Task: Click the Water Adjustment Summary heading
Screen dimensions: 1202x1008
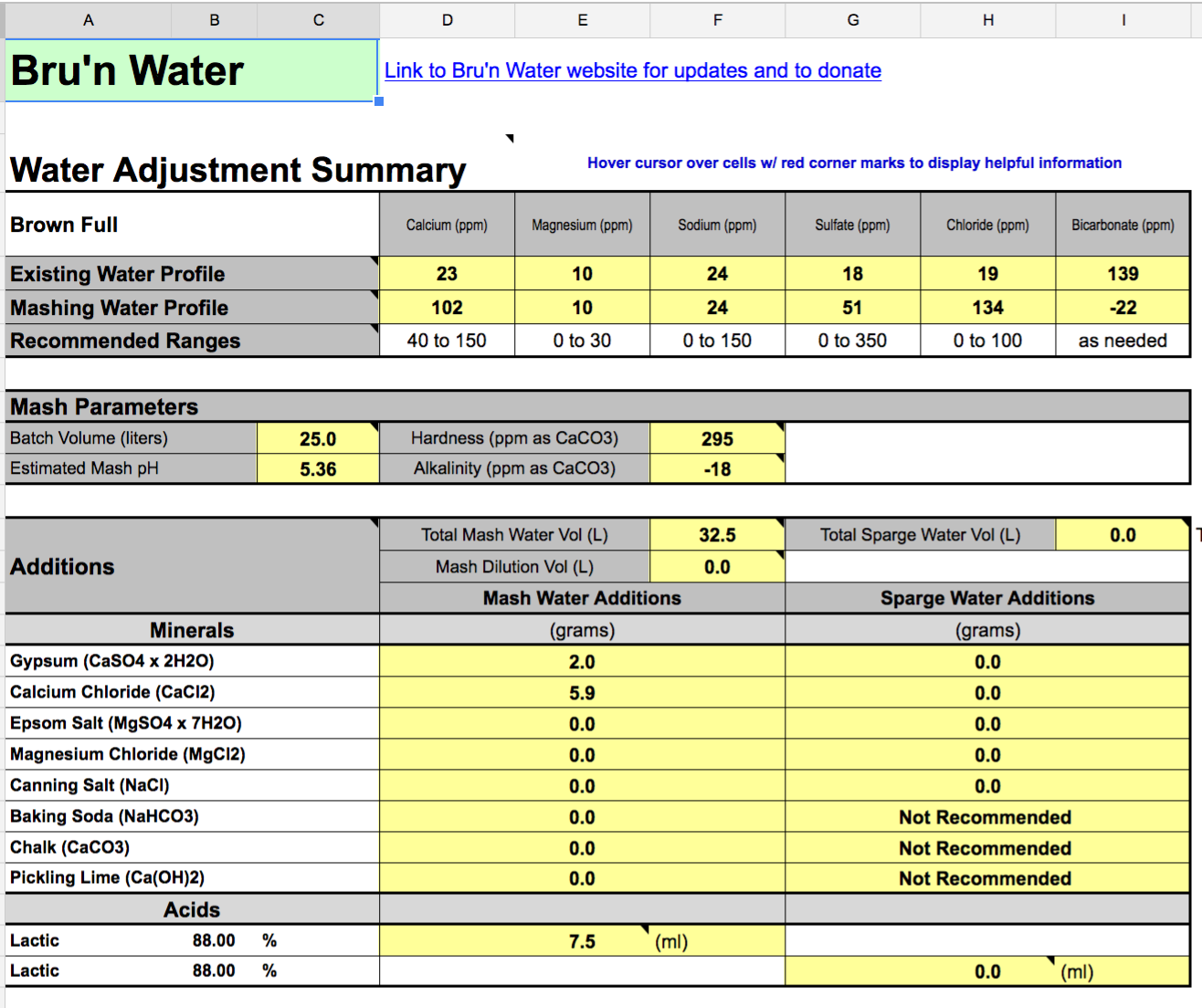Action: pyautogui.click(x=238, y=170)
